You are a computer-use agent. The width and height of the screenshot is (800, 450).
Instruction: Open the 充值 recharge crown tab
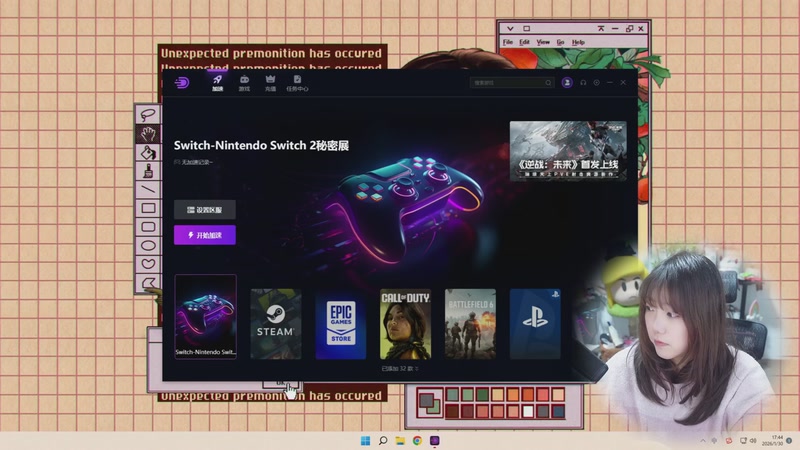pos(270,83)
